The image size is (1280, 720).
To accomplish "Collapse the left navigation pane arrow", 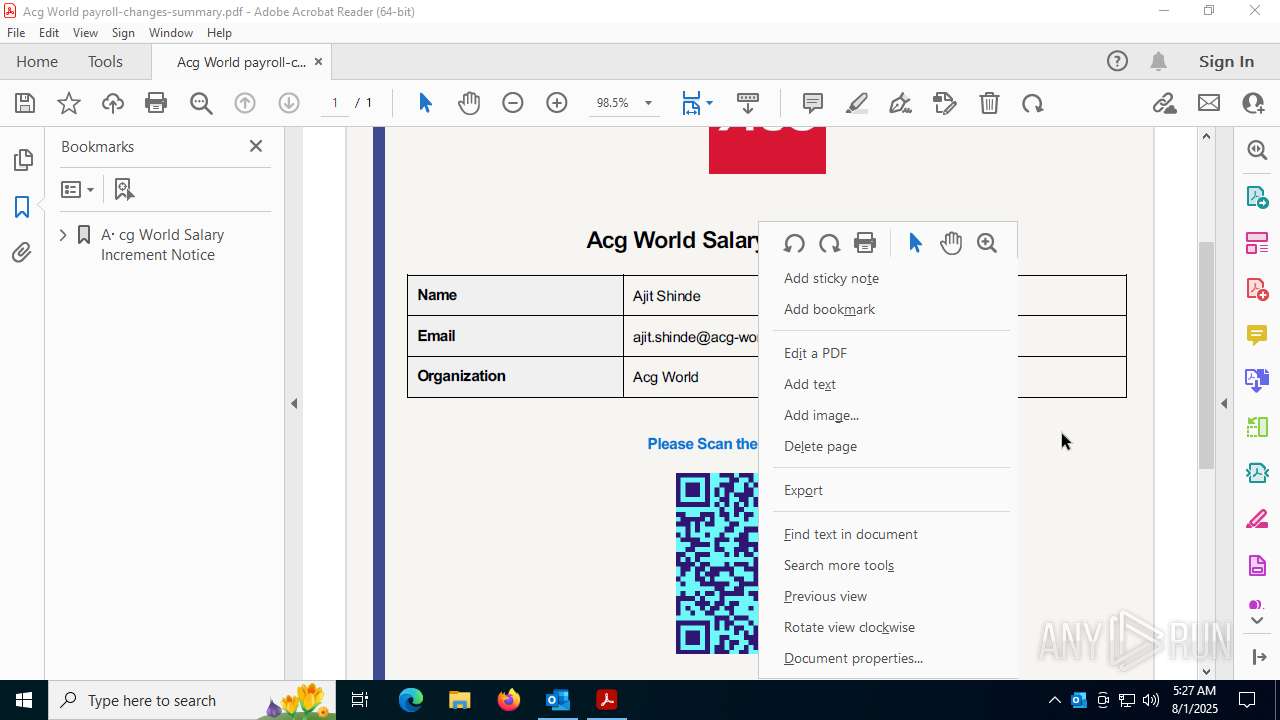I will 294,404.
